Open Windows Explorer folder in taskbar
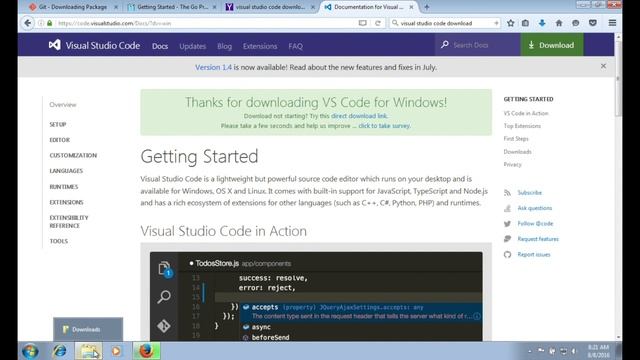Screen dimensions: 640x360 pyautogui.click(x=89, y=351)
